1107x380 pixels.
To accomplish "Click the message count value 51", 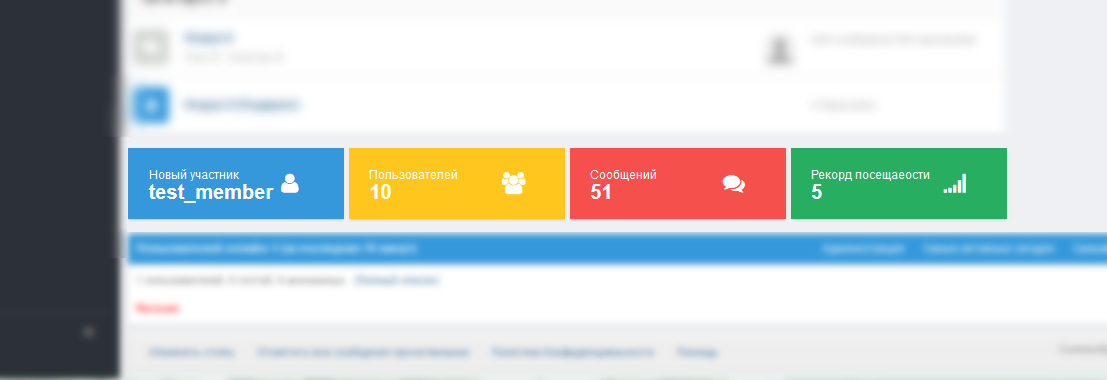I will (601, 192).
